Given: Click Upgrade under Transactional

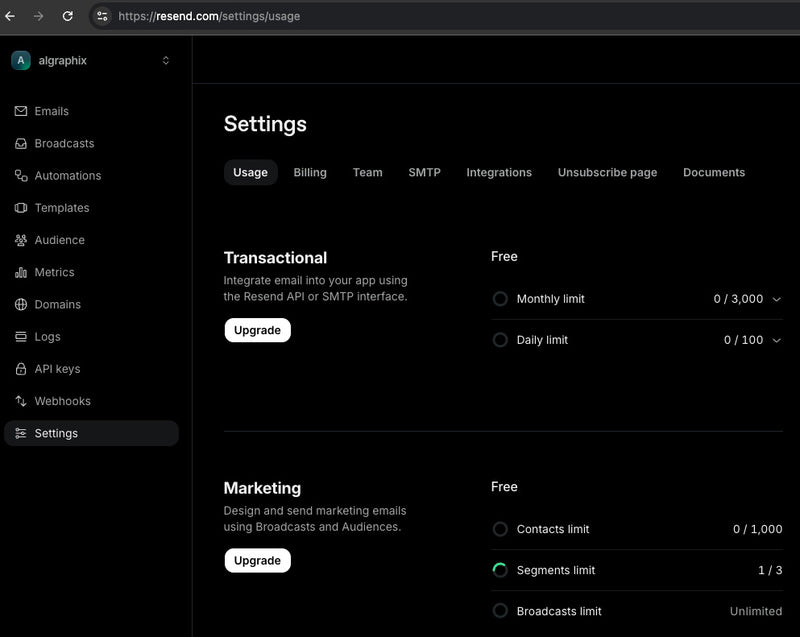Looking at the screenshot, I should coord(258,330).
